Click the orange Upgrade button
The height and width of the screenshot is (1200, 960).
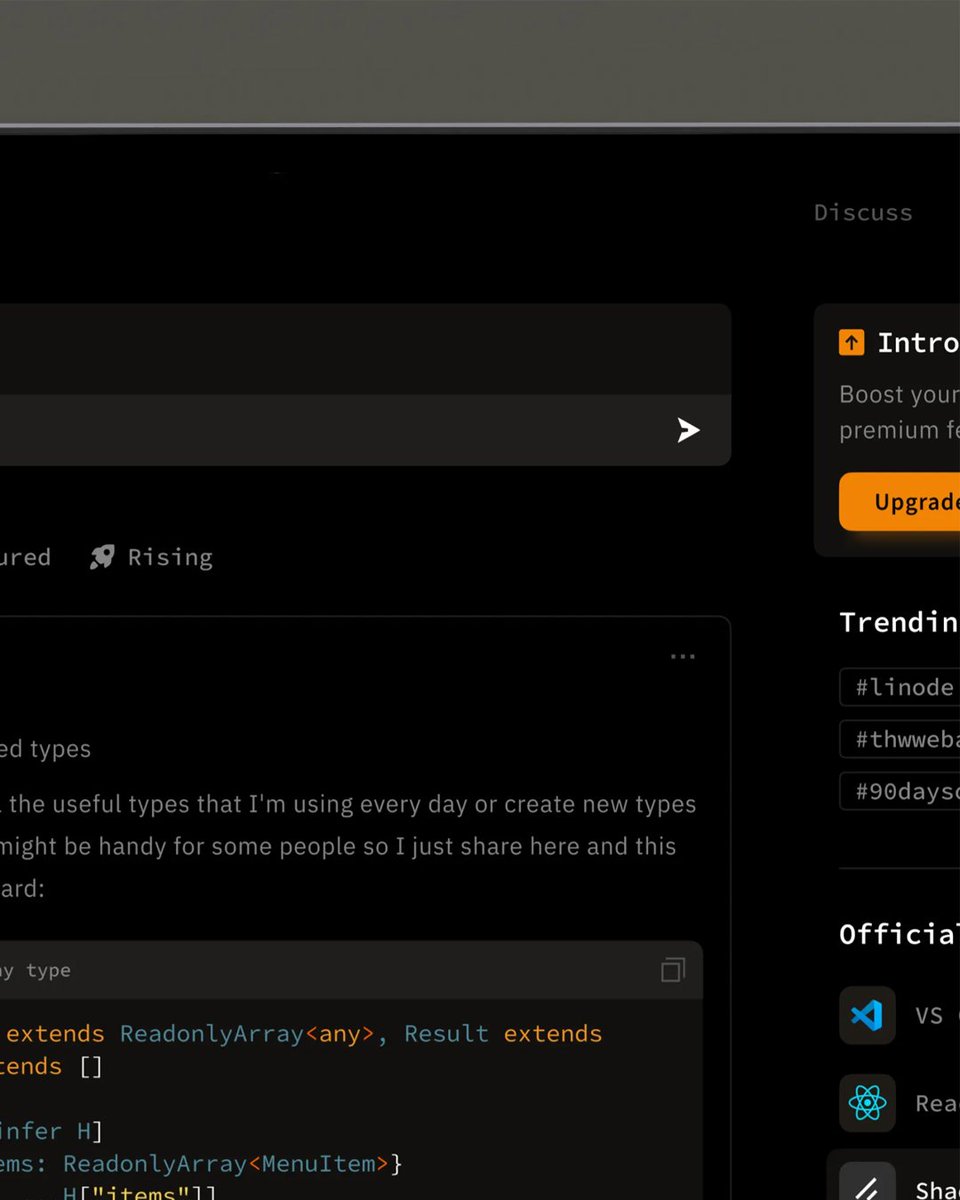[x=899, y=501]
